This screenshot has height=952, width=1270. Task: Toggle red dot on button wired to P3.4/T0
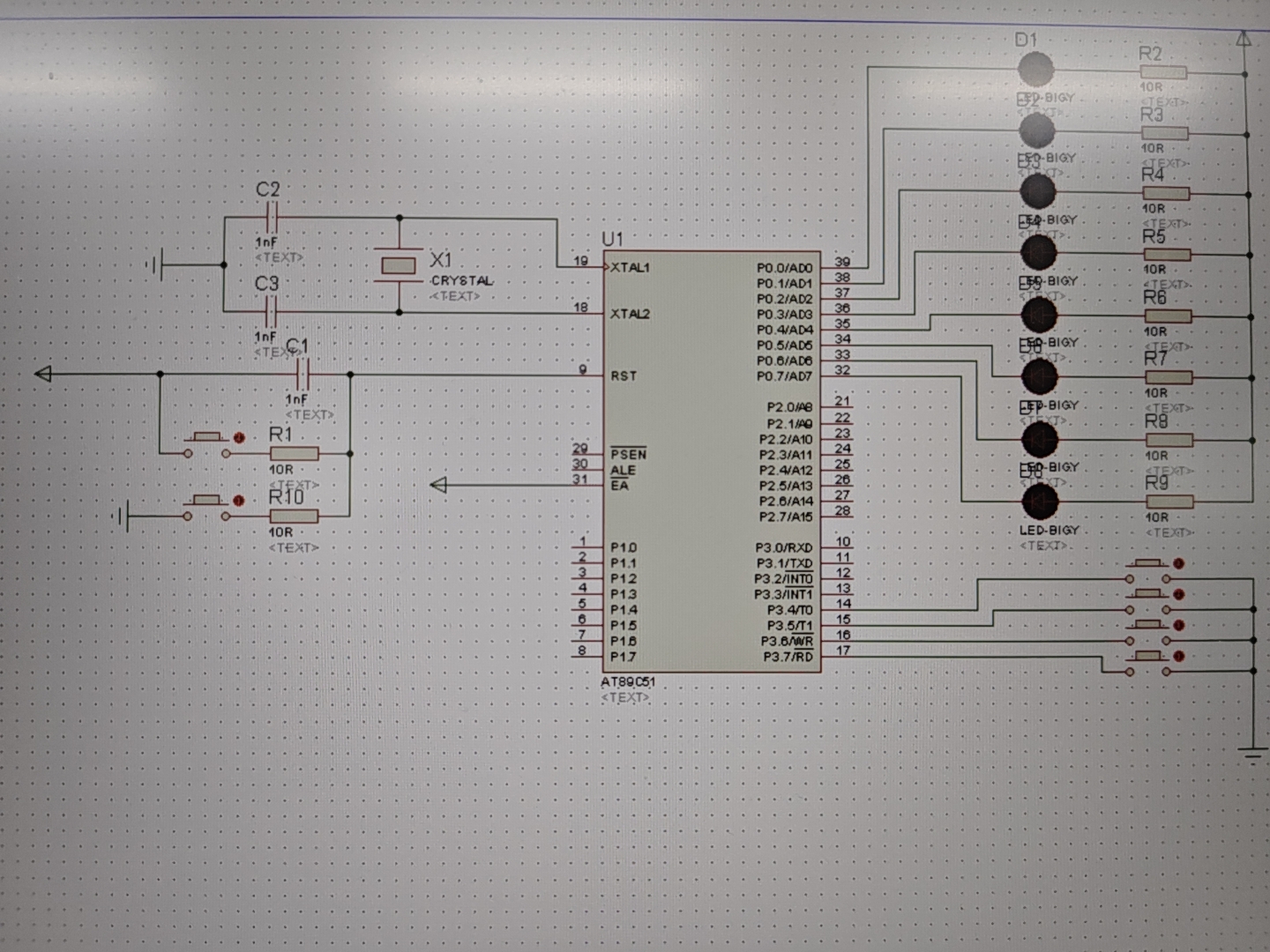(1178, 563)
